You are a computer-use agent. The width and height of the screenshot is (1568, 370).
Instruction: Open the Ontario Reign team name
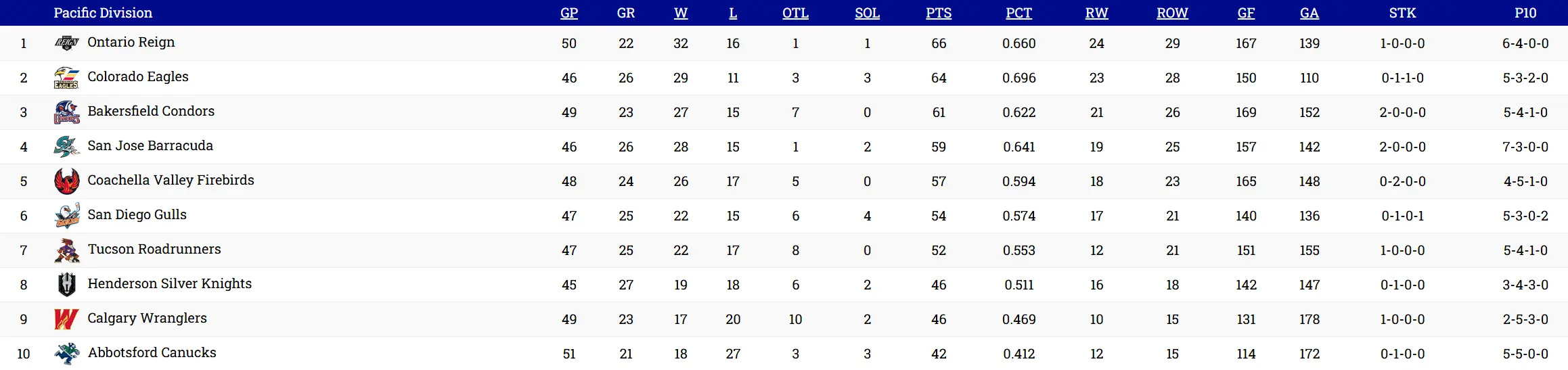(131, 42)
